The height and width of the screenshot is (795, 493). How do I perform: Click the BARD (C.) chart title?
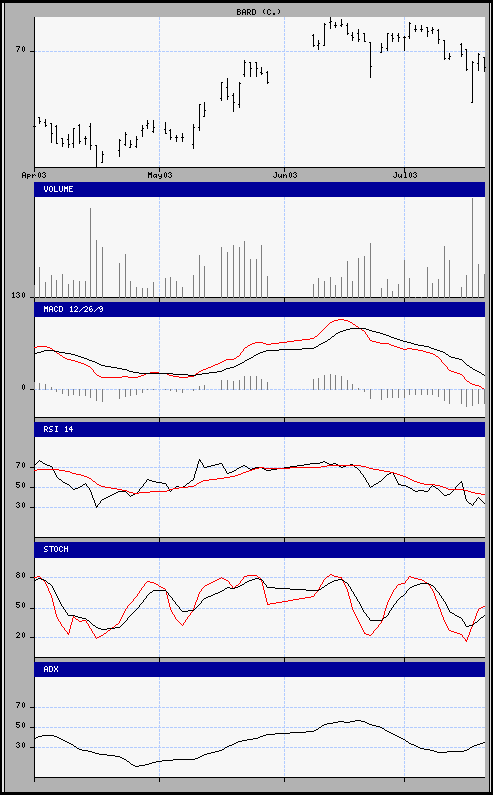[x=259, y=11]
